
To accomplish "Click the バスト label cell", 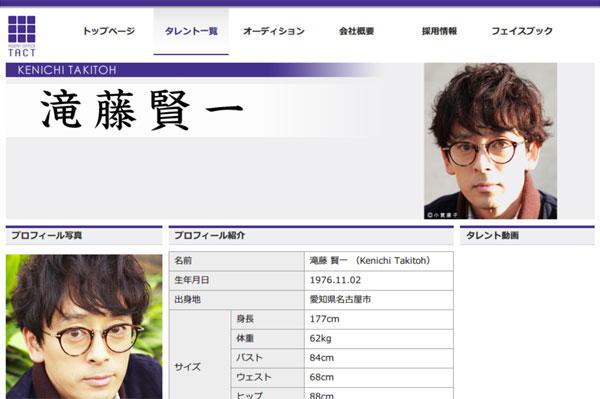I will pos(268,358).
